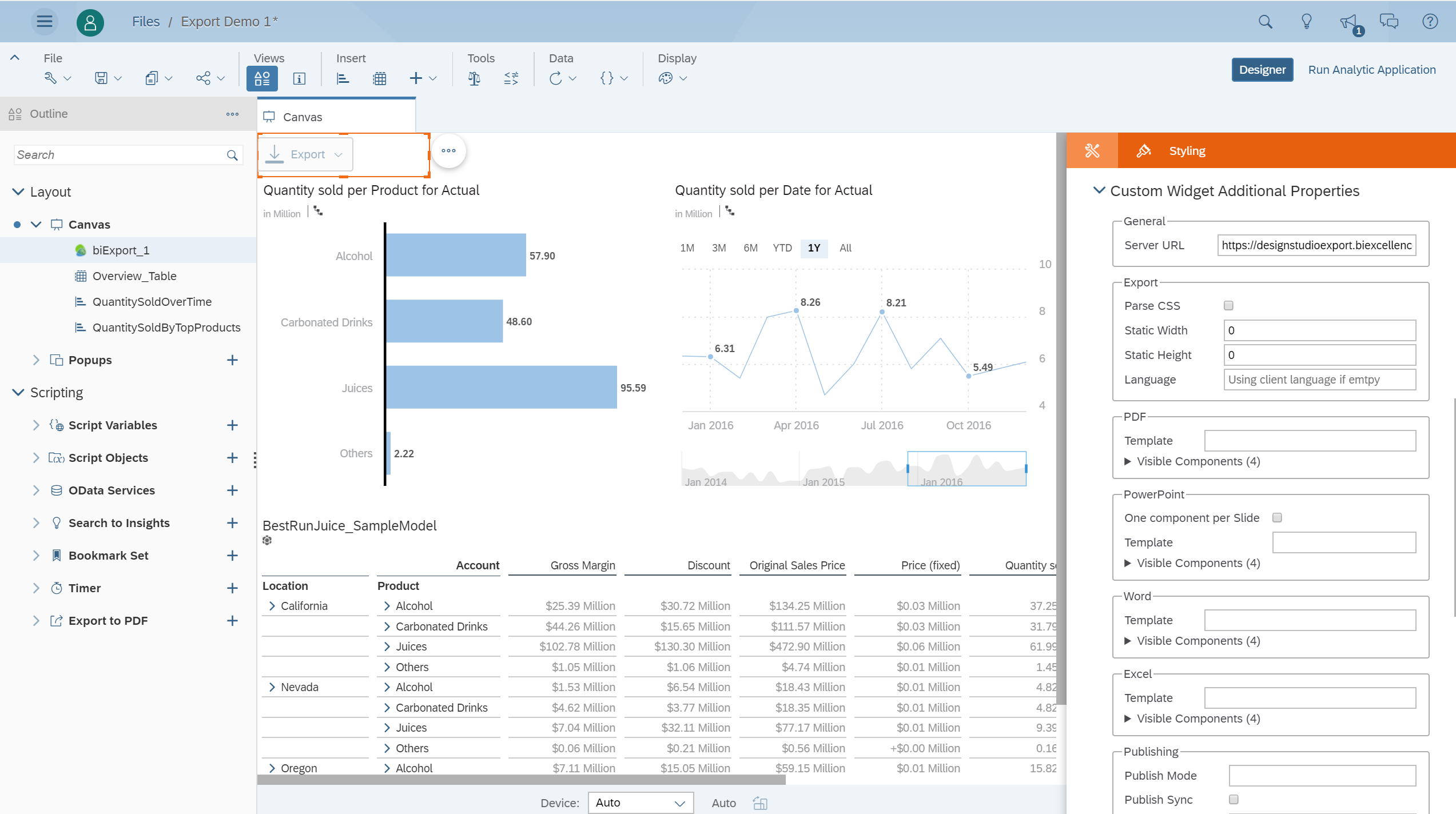
Task: Open the main hamburger menu
Action: 44,22
